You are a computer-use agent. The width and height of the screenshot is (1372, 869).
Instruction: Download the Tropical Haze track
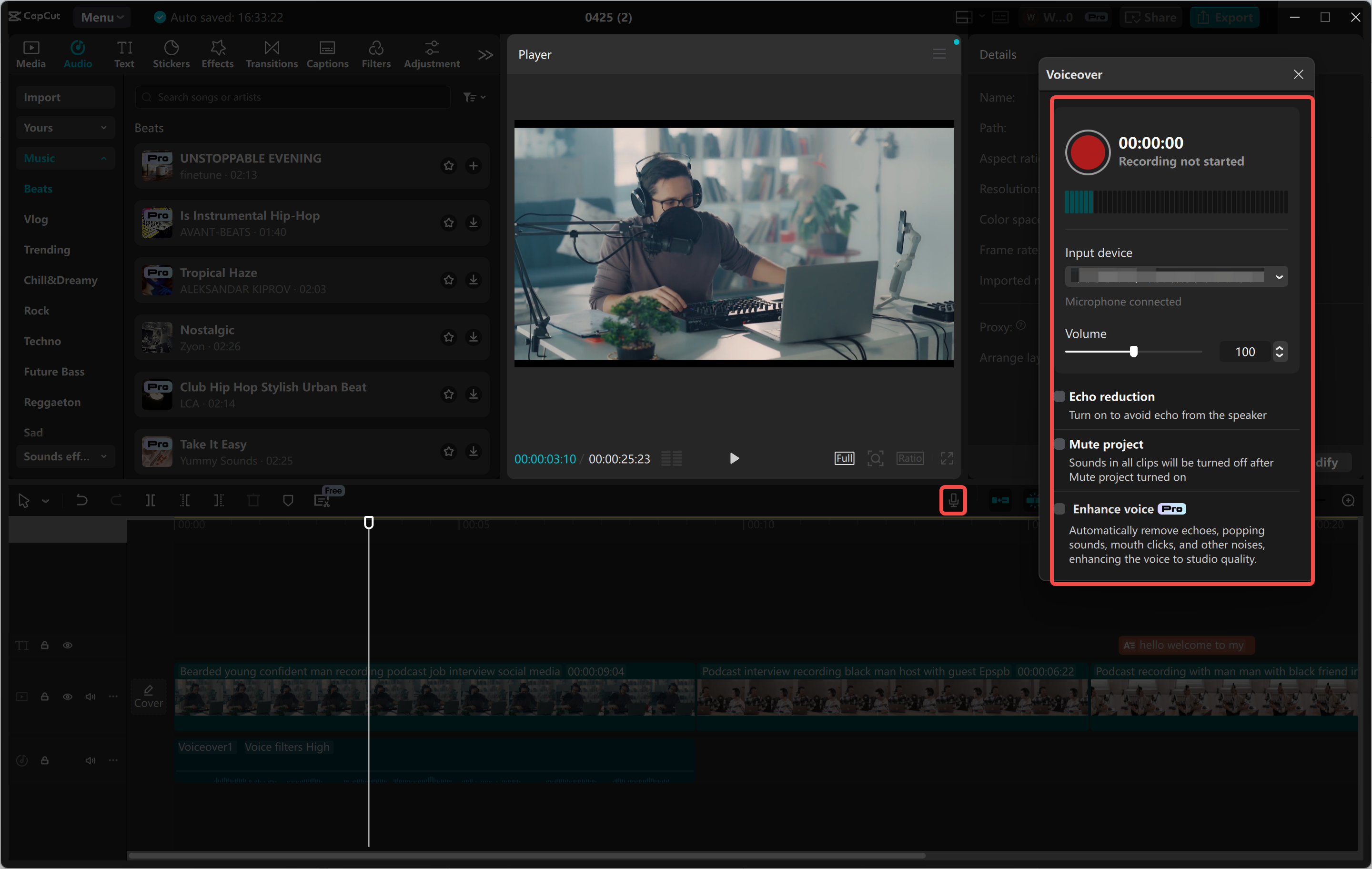pyautogui.click(x=474, y=280)
